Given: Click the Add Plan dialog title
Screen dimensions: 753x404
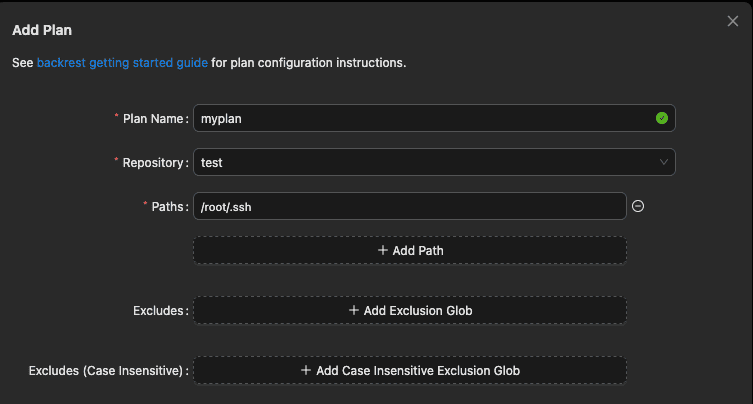Looking at the screenshot, I should click(41, 31).
